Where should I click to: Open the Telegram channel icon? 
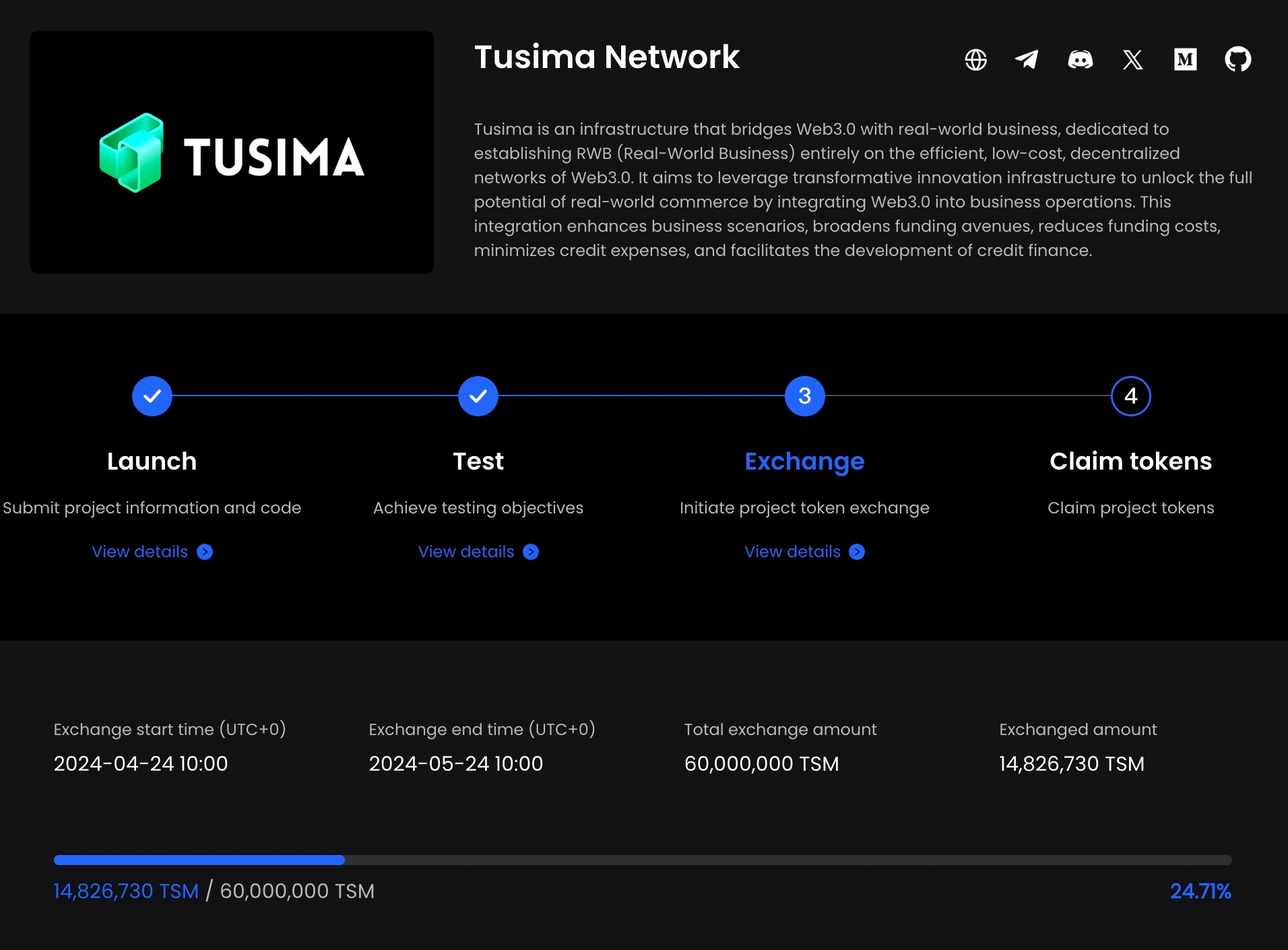click(x=1027, y=59)
